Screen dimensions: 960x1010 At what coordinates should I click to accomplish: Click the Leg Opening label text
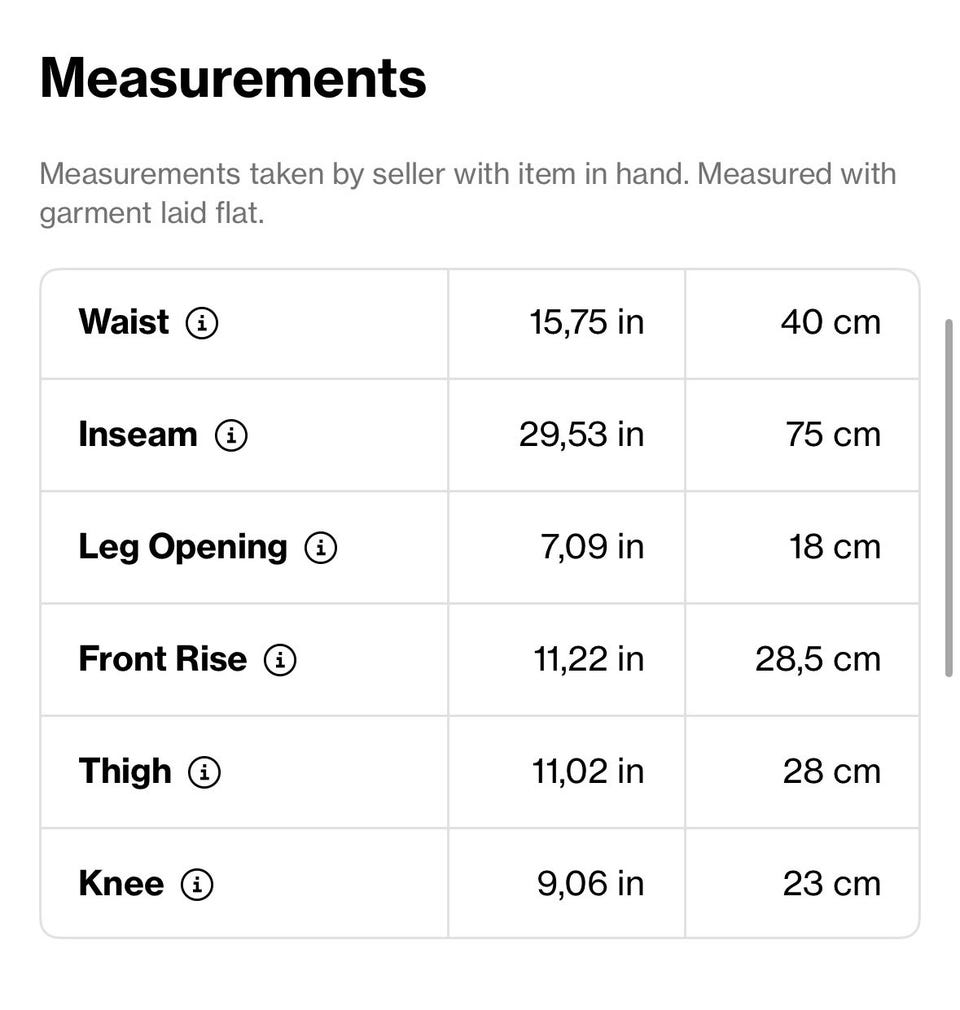tap(182, 547)
